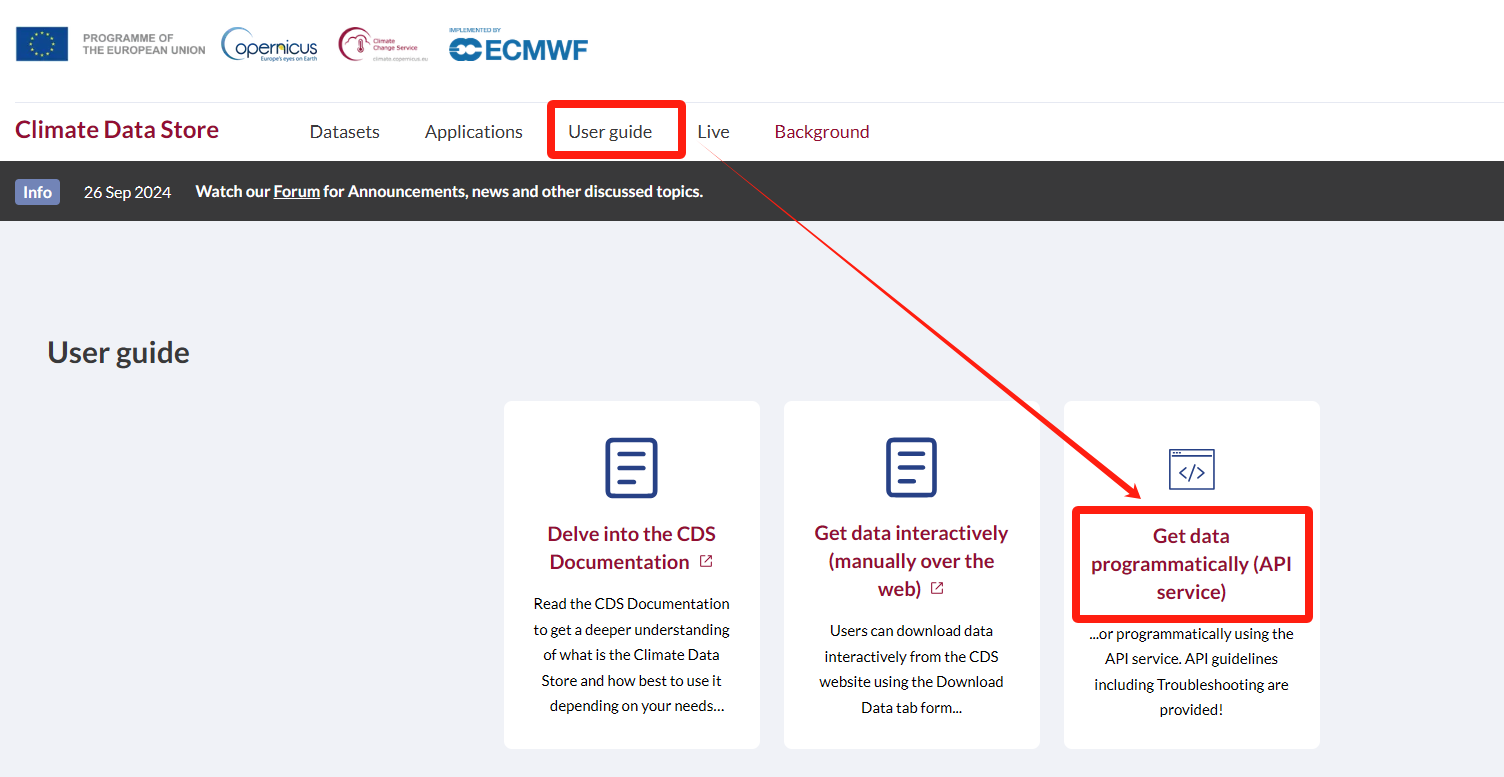Open Delve into the CDS Documentation link

(631, 547)
